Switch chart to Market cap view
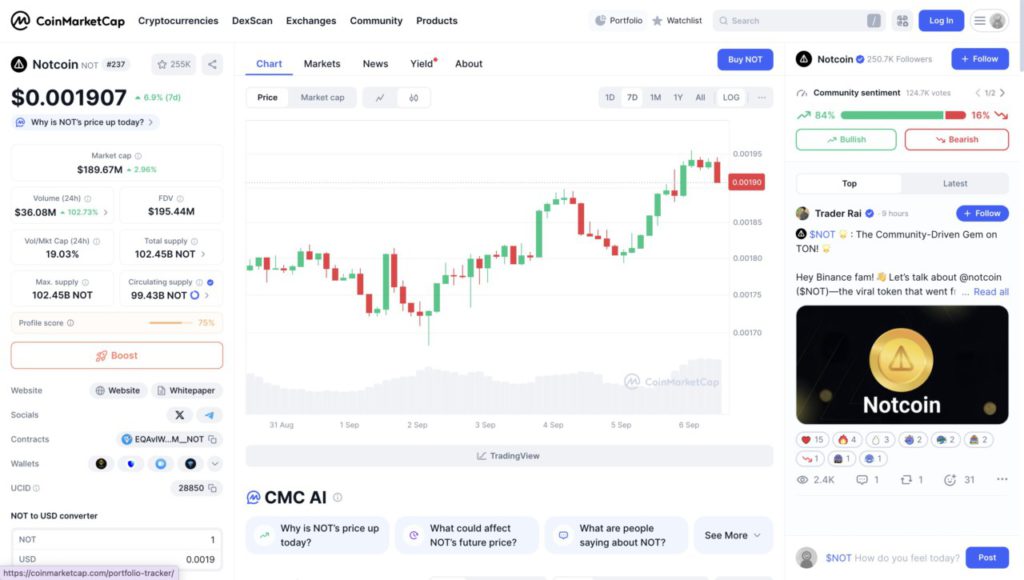 pos(322,98)
